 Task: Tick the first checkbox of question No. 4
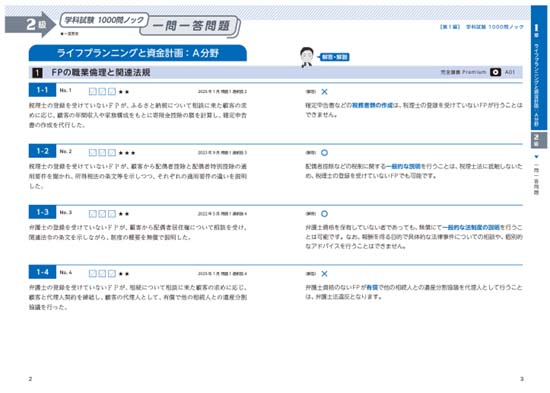93,273
